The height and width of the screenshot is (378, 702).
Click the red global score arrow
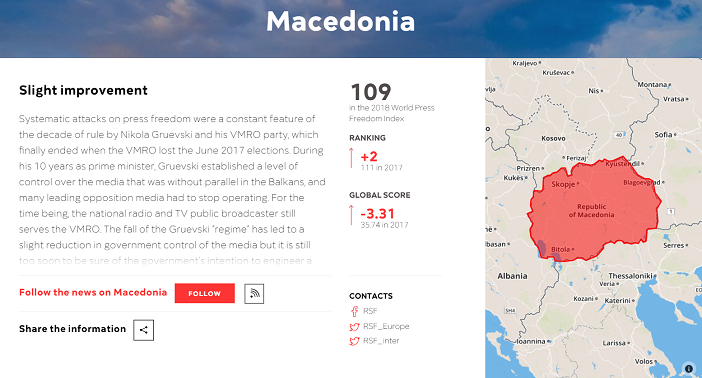[x=351, y=215]
